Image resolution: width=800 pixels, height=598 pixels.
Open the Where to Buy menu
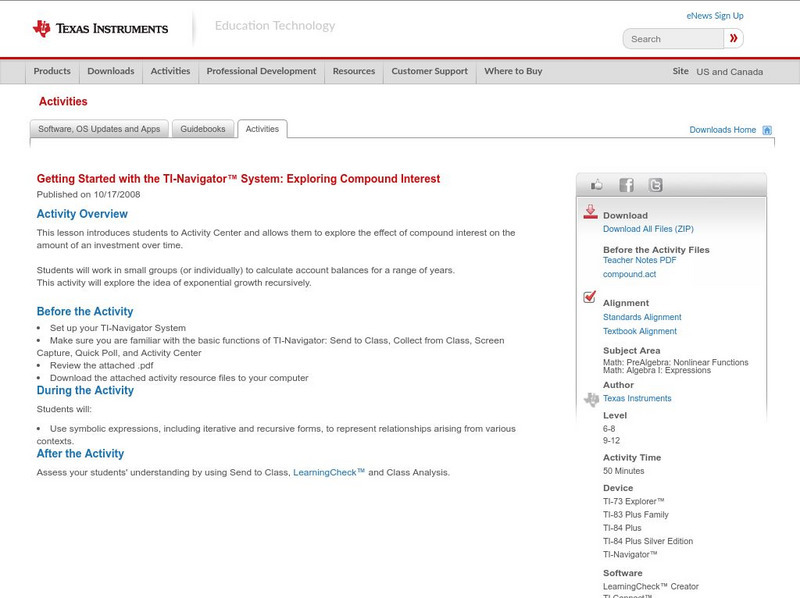point(513,71)
